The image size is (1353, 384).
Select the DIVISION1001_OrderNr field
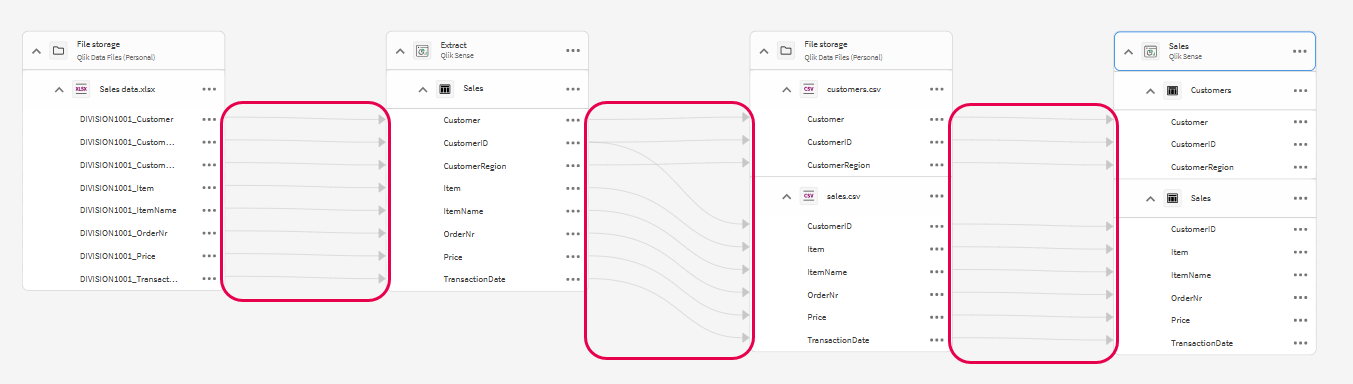(x=123, y=233)
